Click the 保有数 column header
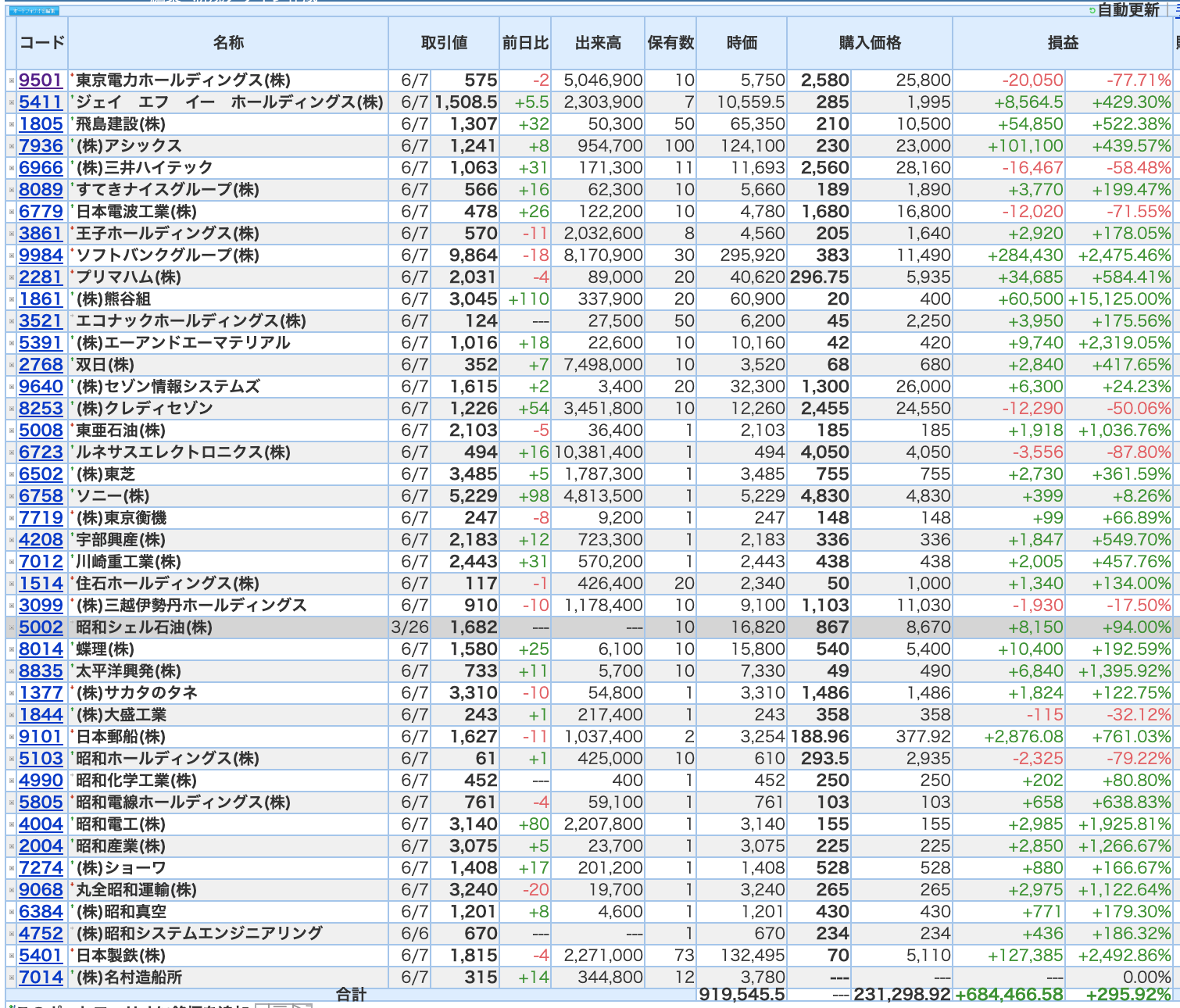The height and width of the screenshot is (1008, 1180). [x=670, y=43]
